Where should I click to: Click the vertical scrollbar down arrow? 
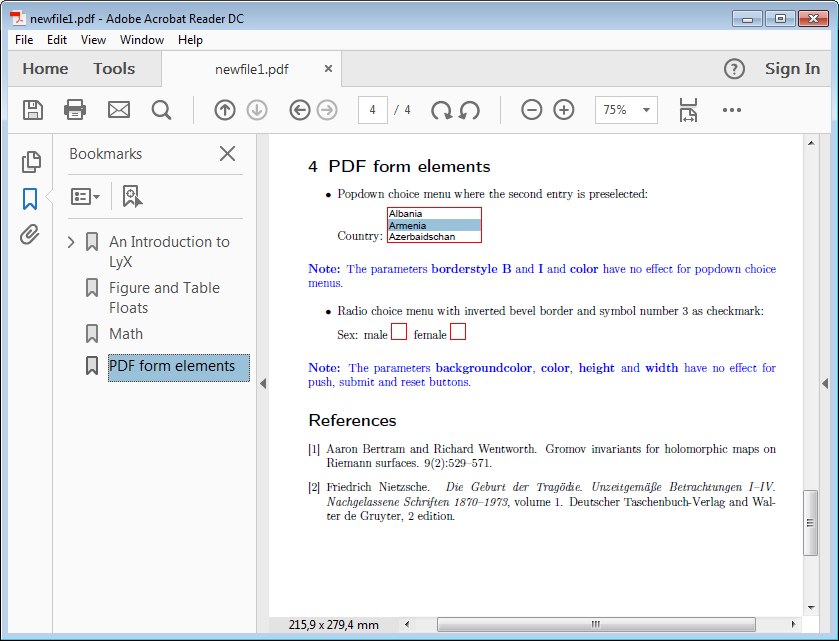coord(811,608)
